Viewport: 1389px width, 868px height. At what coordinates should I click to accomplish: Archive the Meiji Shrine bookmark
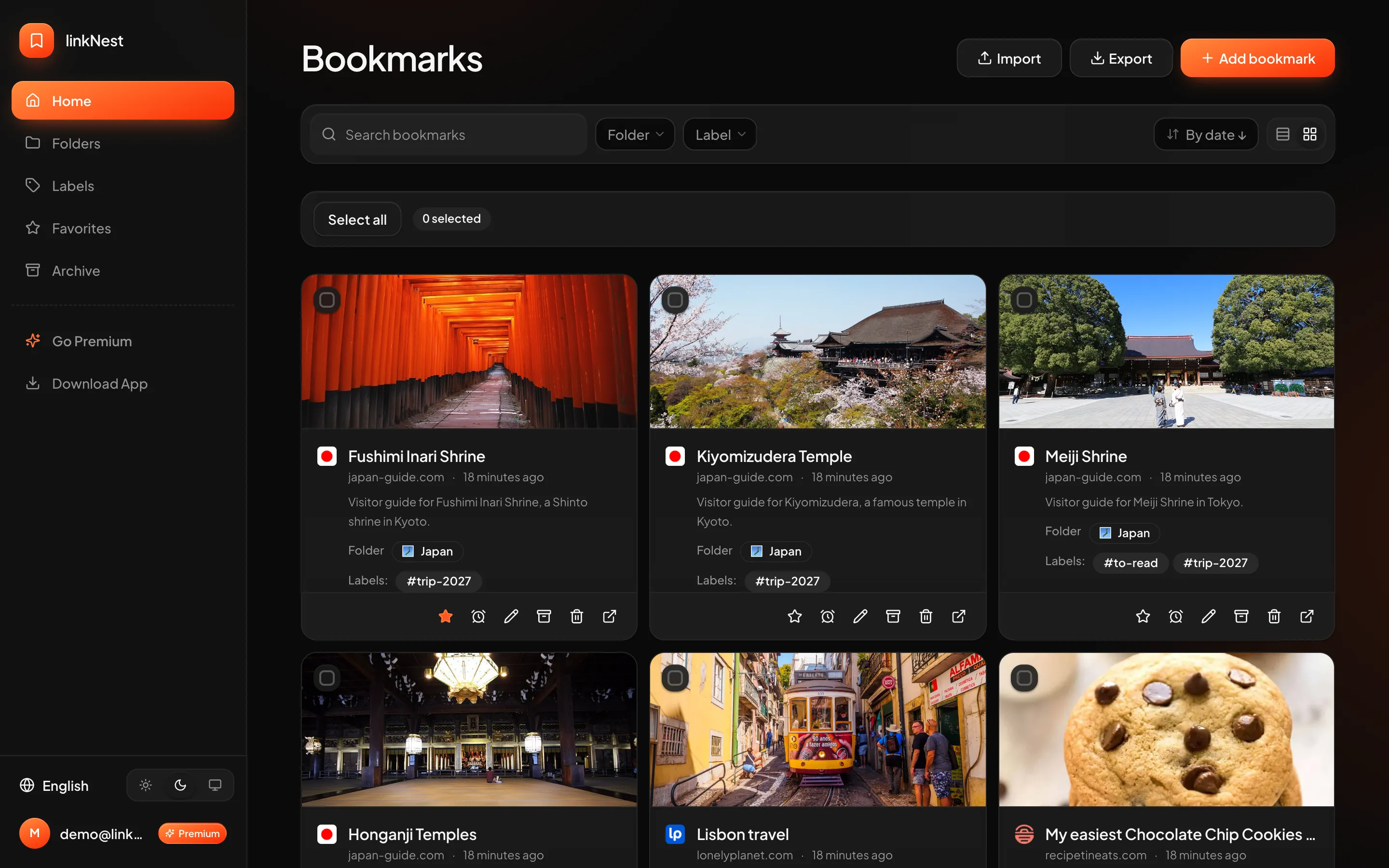[x=1241, y=616]
